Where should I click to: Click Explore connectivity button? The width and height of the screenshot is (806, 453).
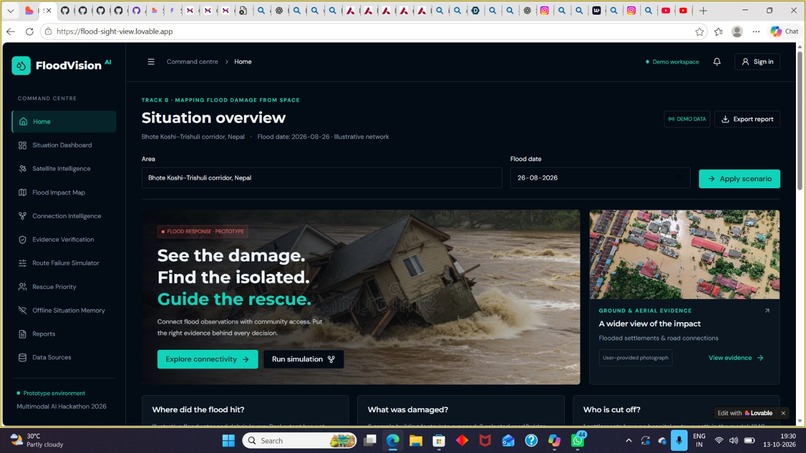pyautogui.click(x=208, y=359)
